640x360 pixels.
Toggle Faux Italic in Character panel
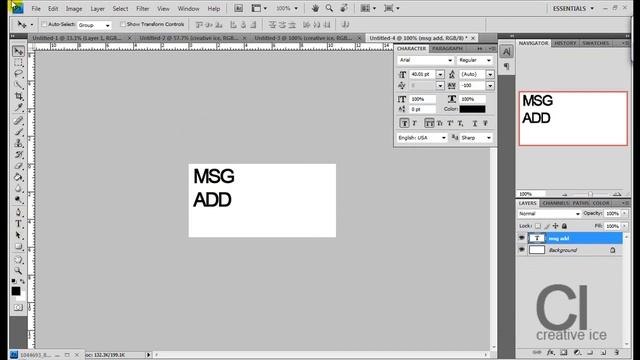click(x=415, y=123)
